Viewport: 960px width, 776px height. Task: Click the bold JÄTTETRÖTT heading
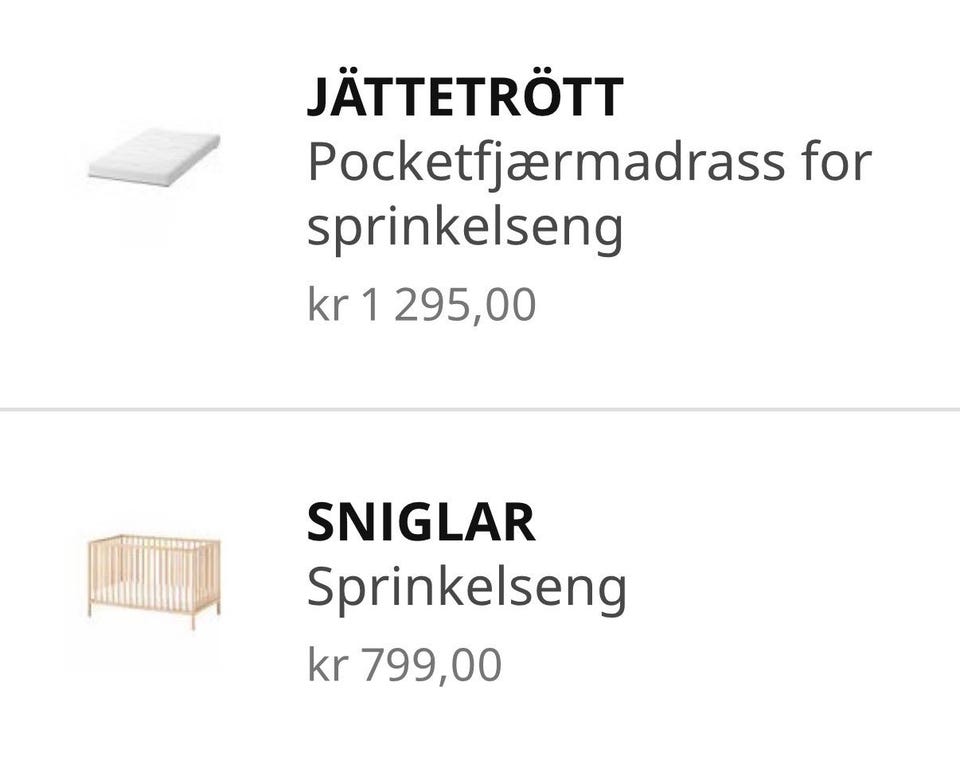[465, 97]
